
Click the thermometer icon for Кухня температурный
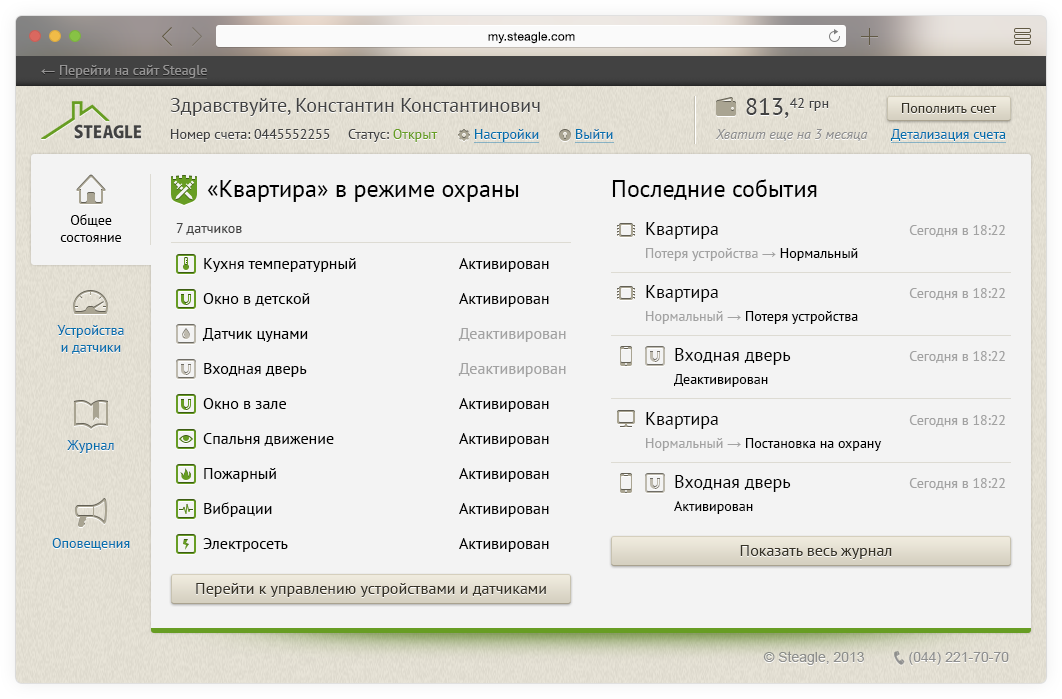pyautogui.click(x=186, y=264)
